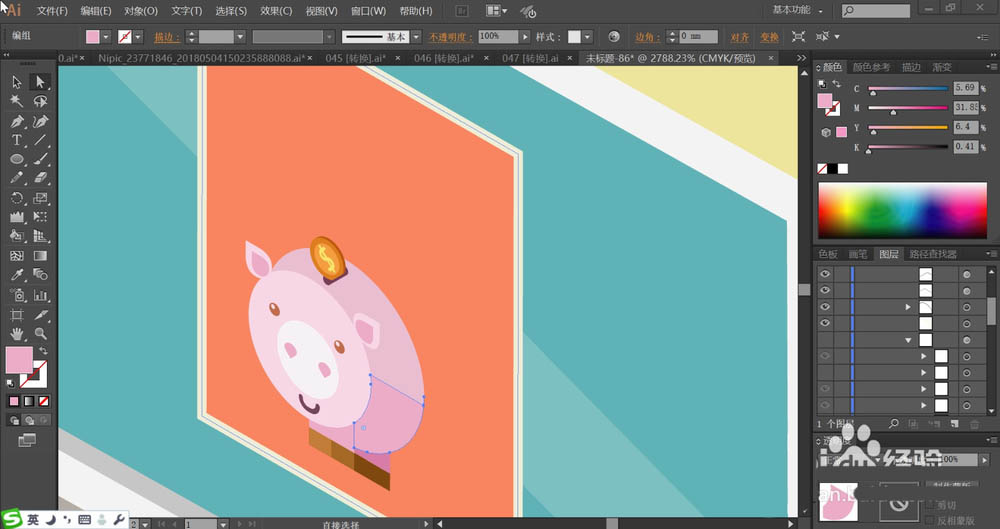Click the Swap Fill and Stroke arrows
The height and width of the screenshot is (529, 1000).
[43, 351]
